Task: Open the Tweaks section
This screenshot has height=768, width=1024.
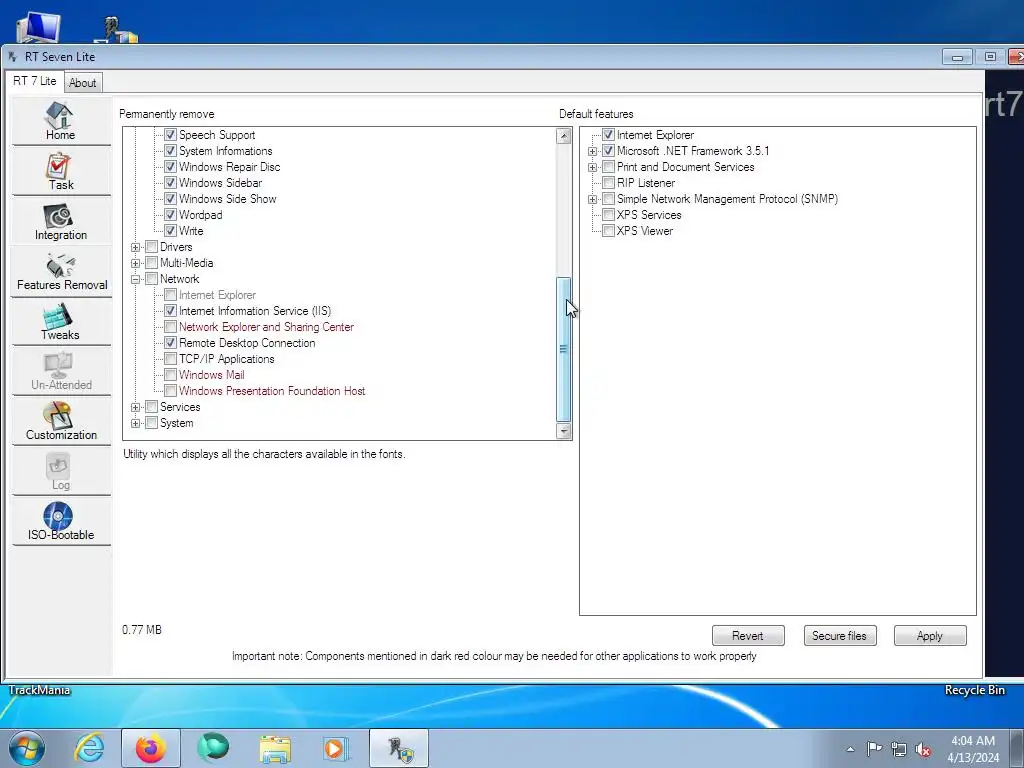Action: [60, 322]
